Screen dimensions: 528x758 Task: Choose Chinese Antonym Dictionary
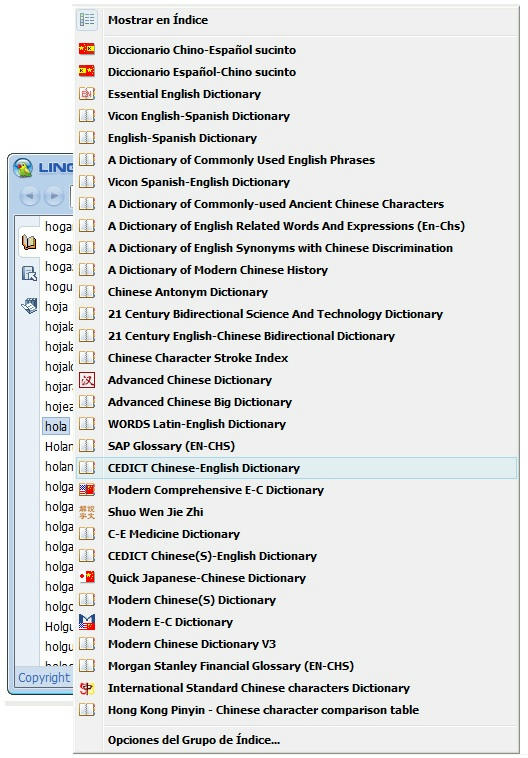point(296,292)
